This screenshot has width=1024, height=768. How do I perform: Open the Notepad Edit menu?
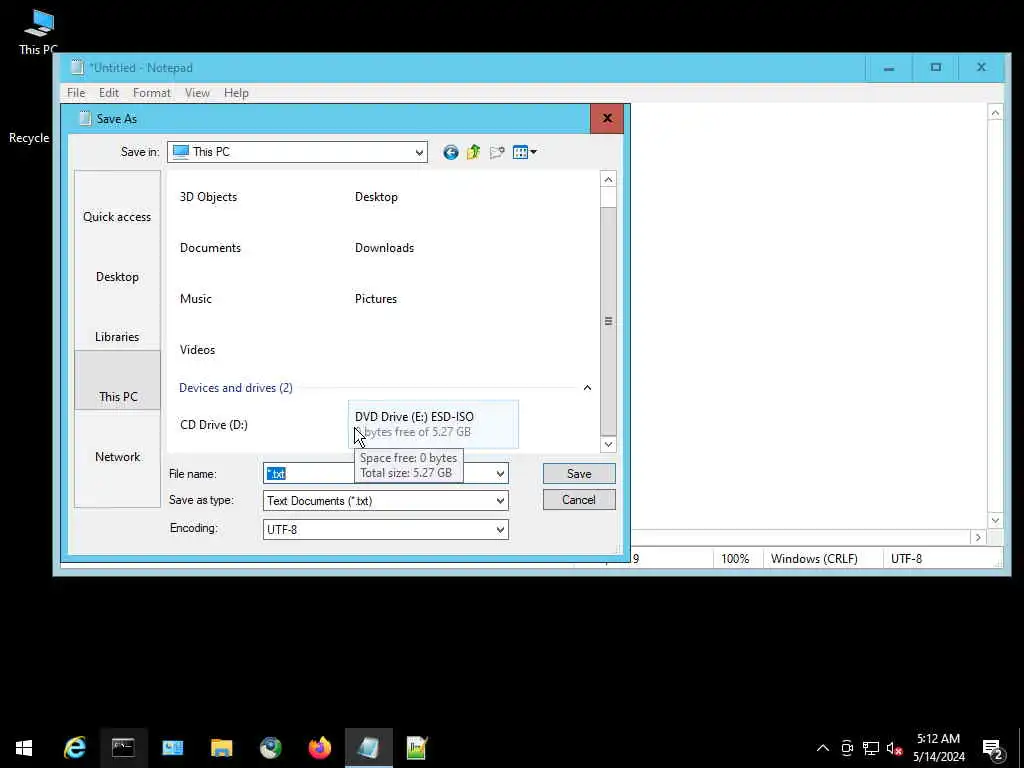(108, 93)
